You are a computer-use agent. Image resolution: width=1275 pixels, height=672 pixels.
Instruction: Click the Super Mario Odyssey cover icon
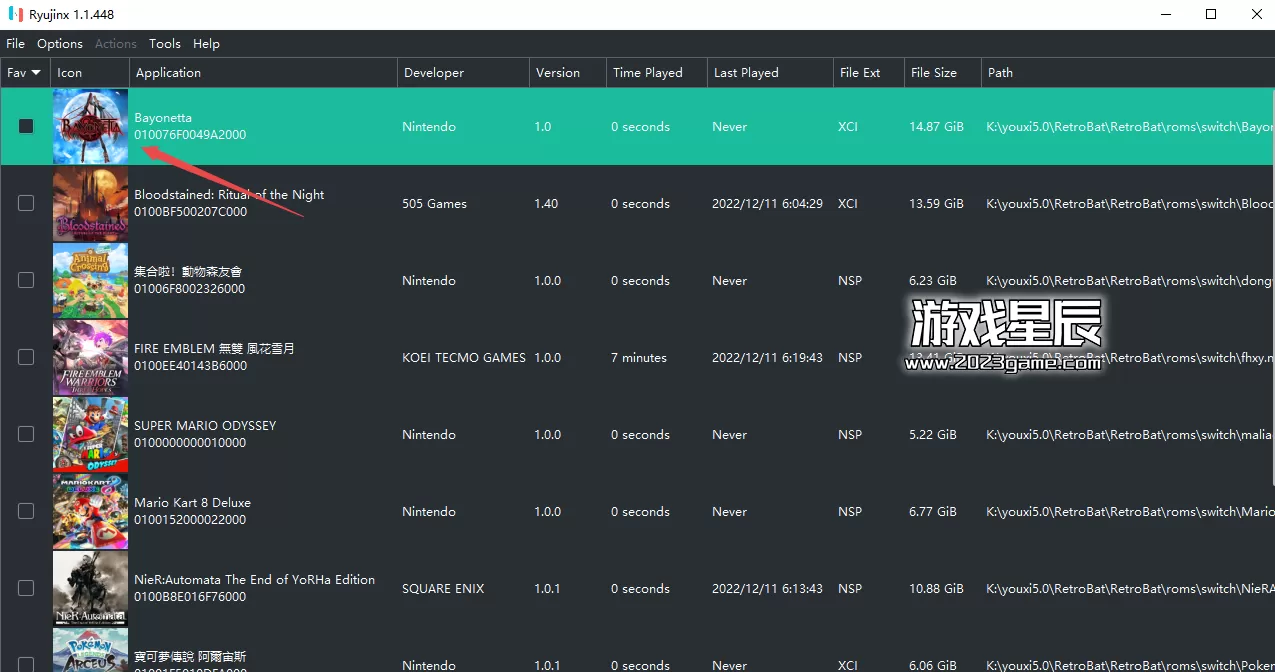click(90, 434)
